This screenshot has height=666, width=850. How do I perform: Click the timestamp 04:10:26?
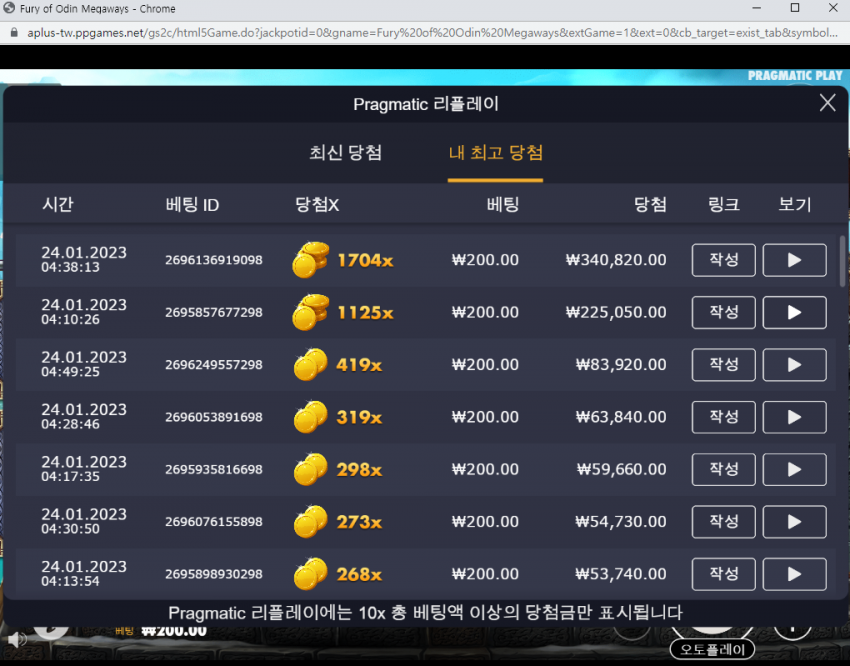pyautogui.click(x=70, y=320)
